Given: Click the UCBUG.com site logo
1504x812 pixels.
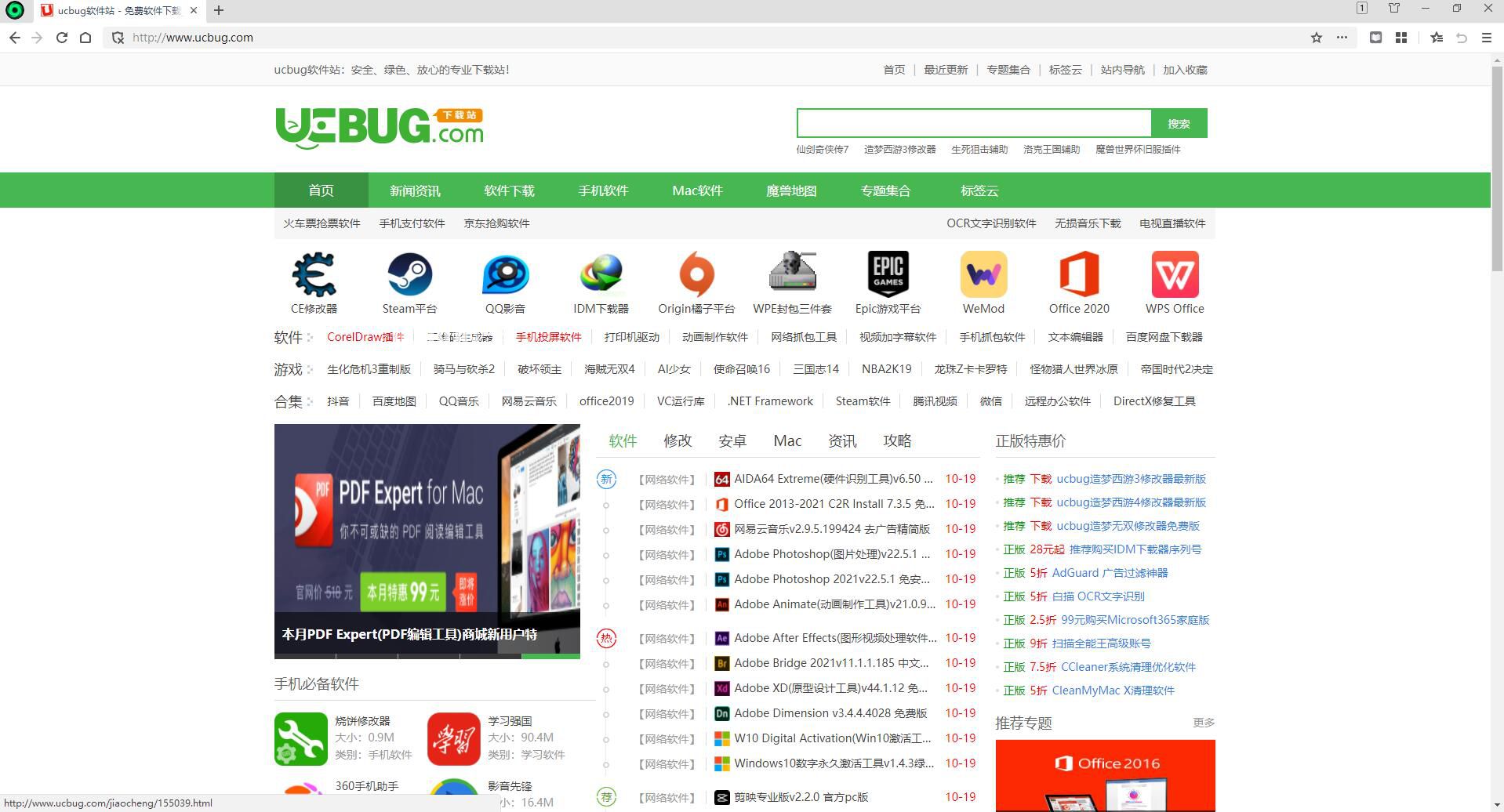Looking at the screenshot, I should 380,128.
